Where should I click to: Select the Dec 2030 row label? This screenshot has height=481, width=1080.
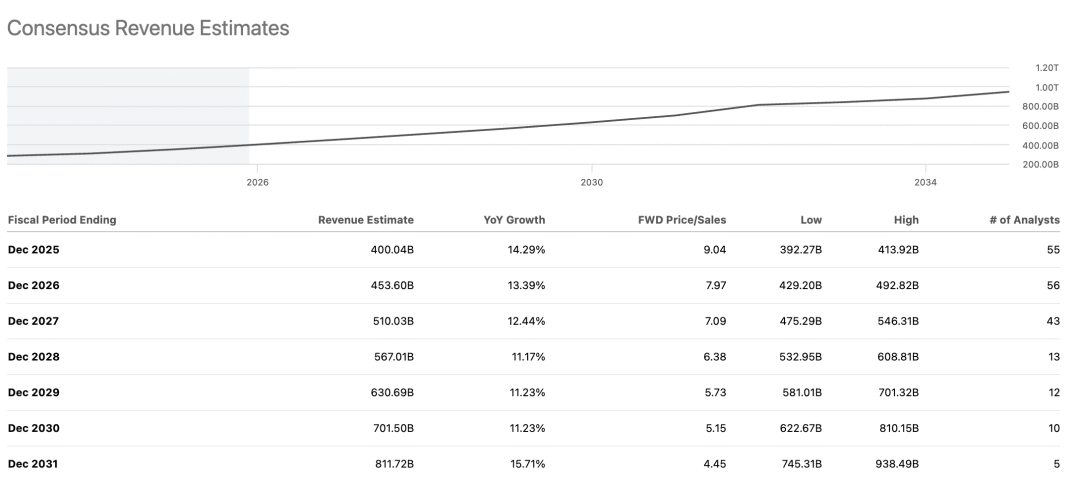[35, 428]
